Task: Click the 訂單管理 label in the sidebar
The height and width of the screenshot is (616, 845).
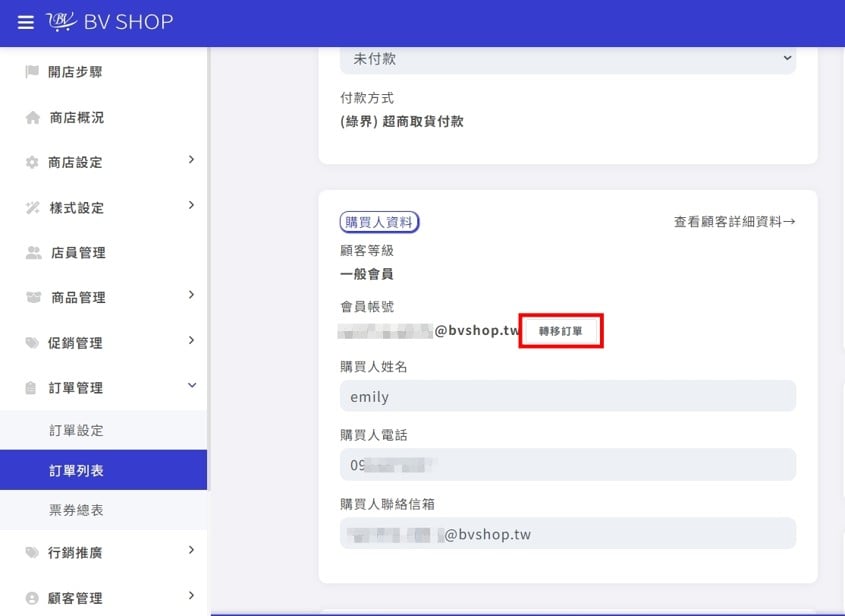Action: click(x=75, y=388)
